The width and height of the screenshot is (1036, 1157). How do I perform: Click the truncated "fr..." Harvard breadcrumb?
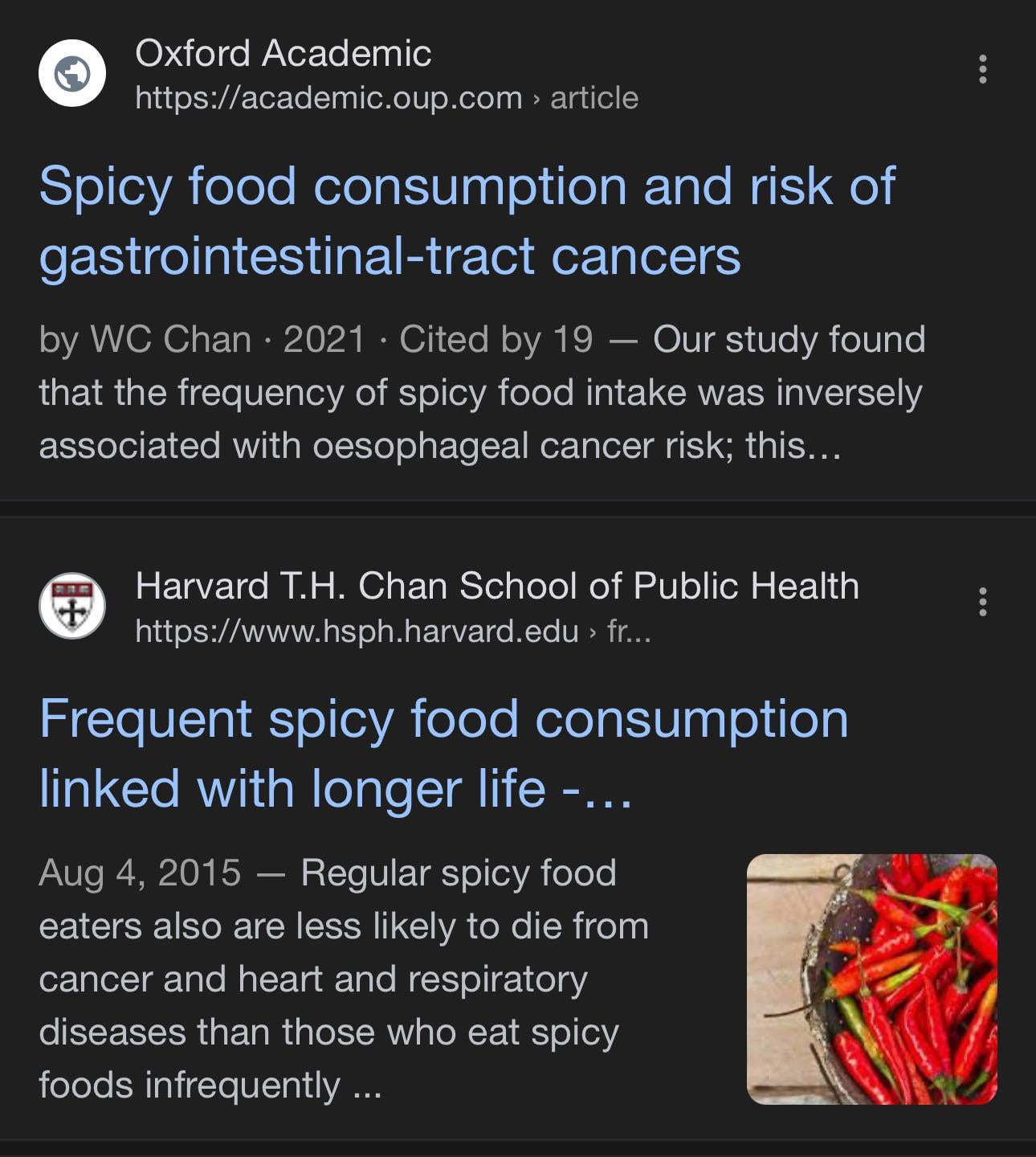[629, 632]
